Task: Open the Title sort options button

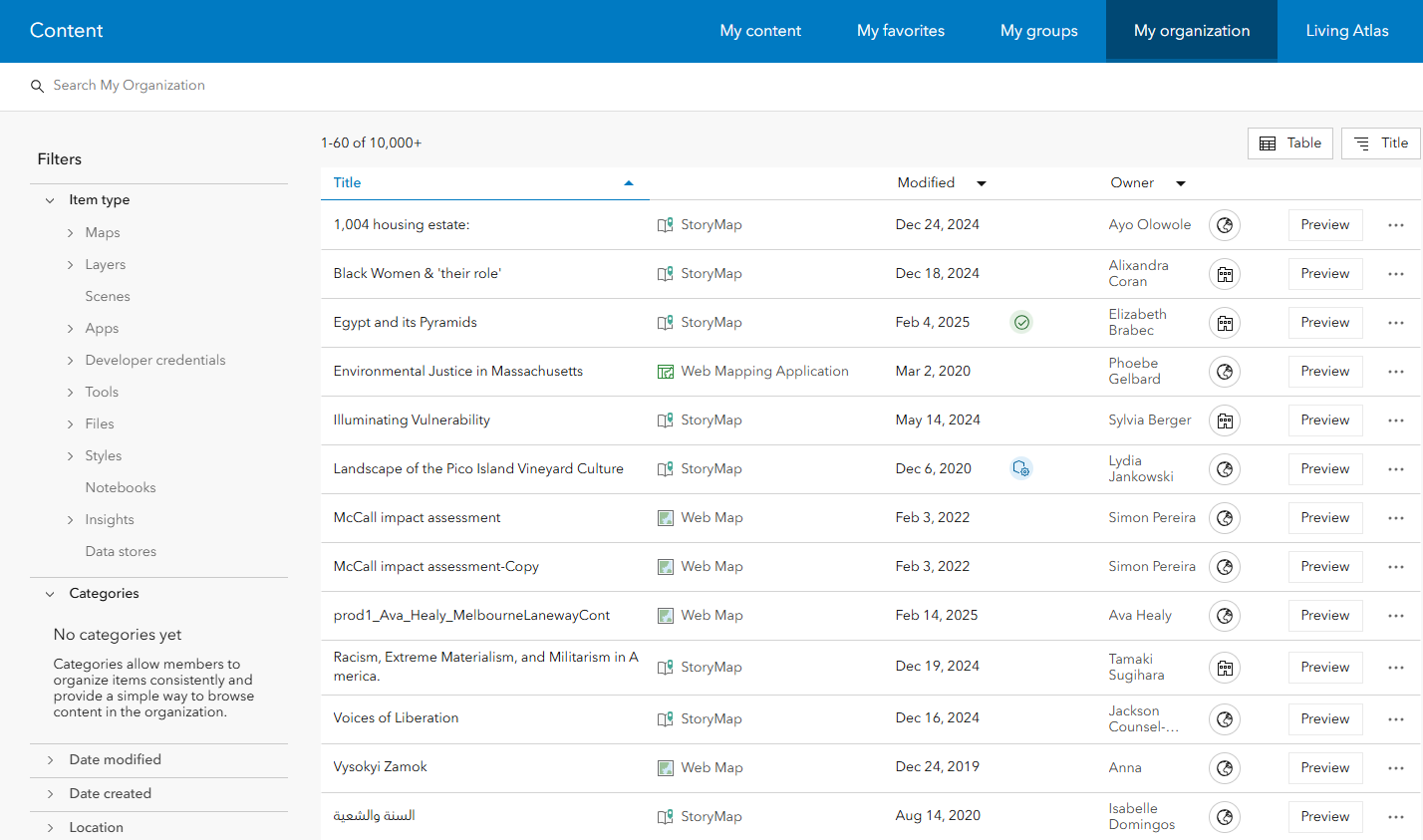Action: pyautogui.click(x=1381, y=143)
